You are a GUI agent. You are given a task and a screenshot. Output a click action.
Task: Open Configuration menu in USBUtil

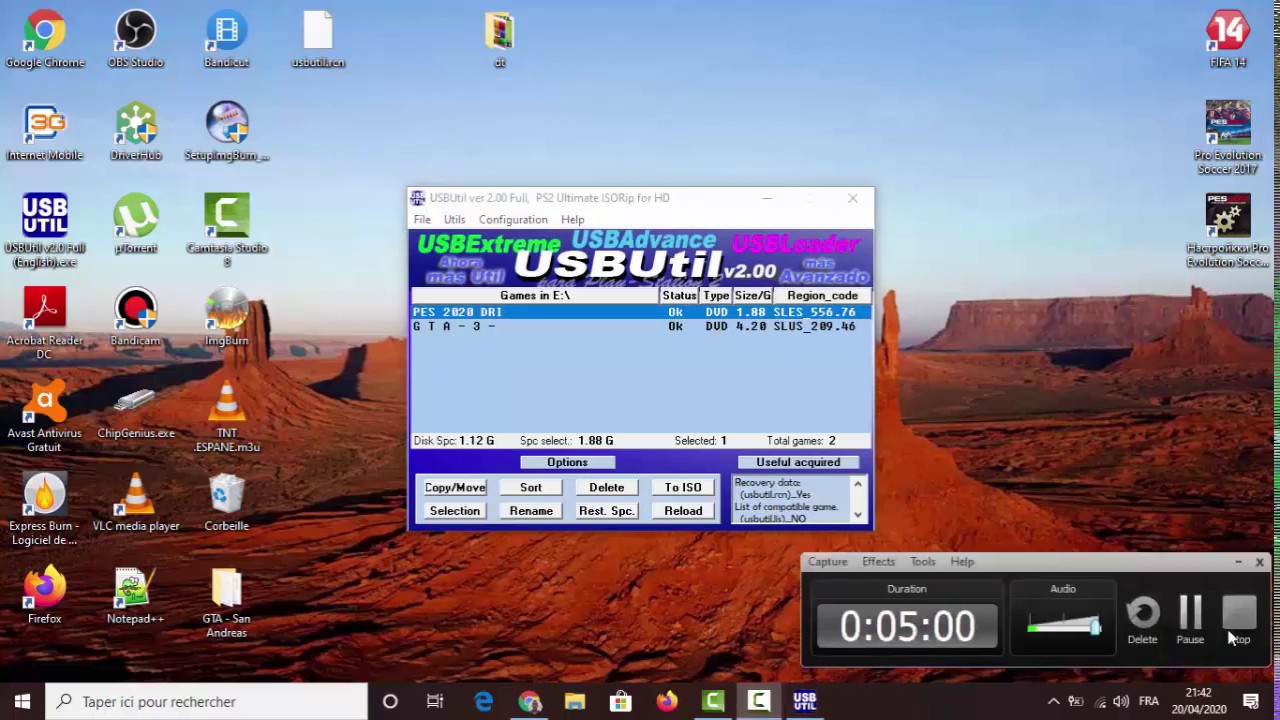coord(513,220)
